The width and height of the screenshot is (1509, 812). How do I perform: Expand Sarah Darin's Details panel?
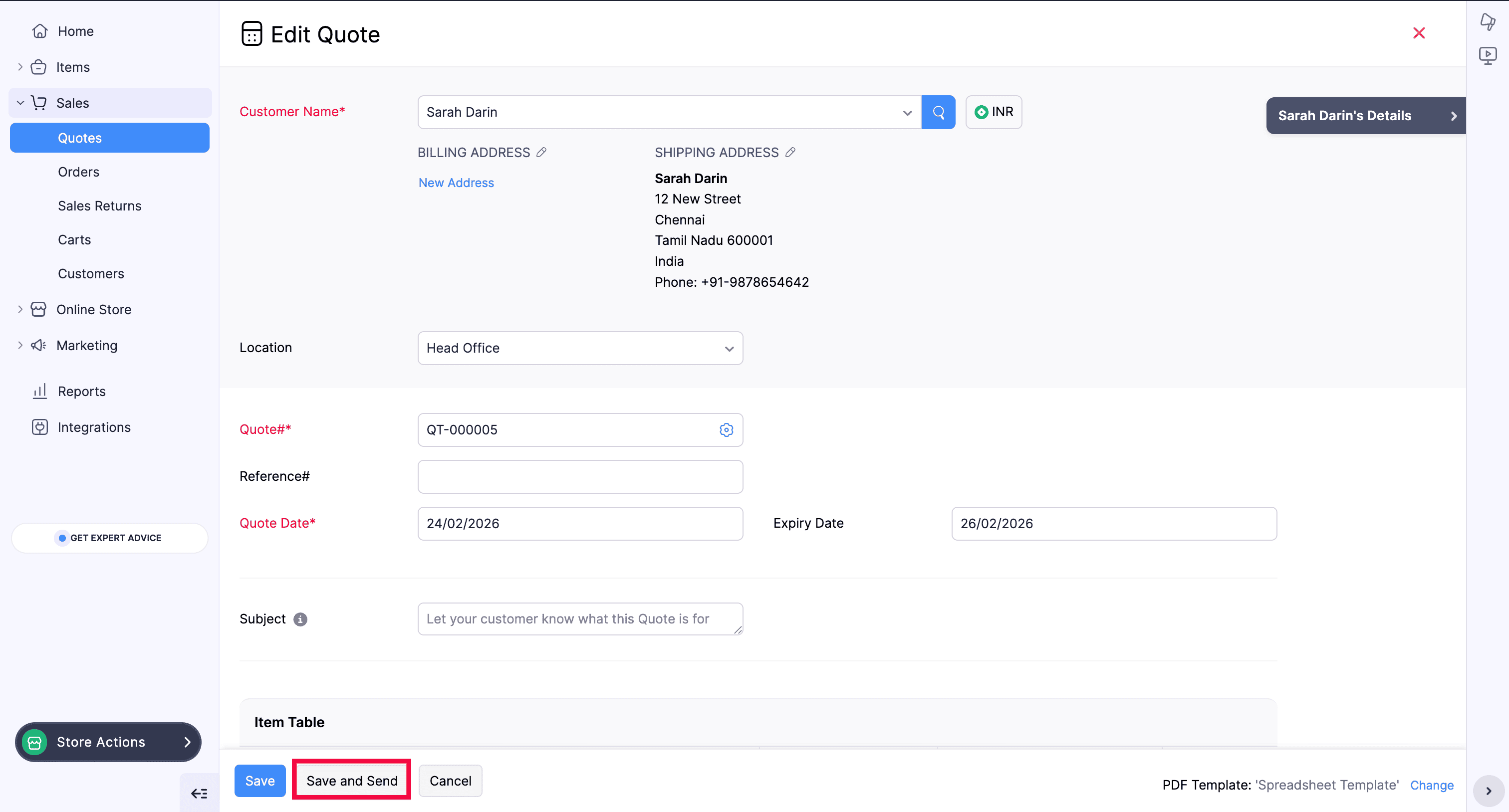click(1365, 116)
